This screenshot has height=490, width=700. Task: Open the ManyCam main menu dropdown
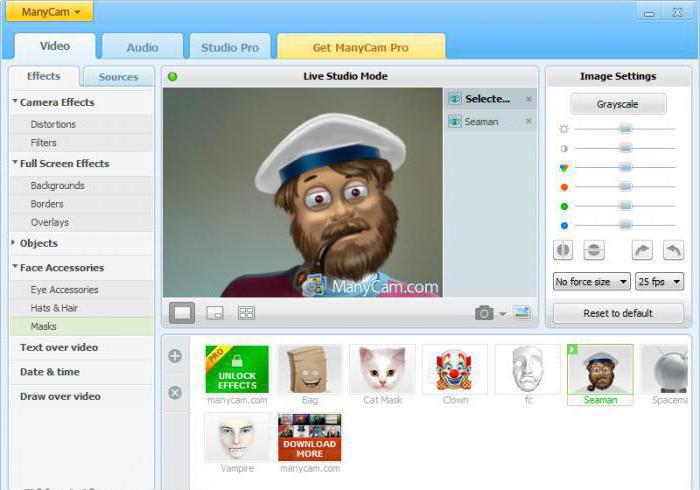click(50, 12)
